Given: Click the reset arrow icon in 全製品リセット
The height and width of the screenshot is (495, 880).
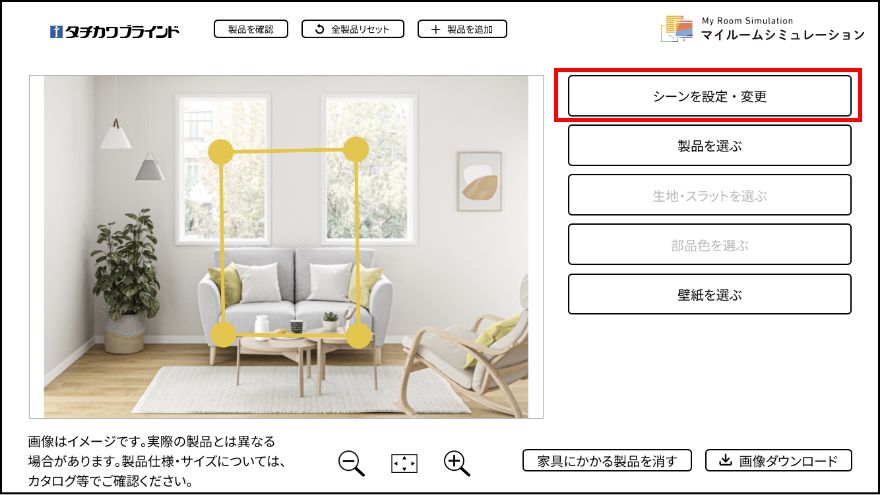Looking at the screenshot, I should click(319, 29).
